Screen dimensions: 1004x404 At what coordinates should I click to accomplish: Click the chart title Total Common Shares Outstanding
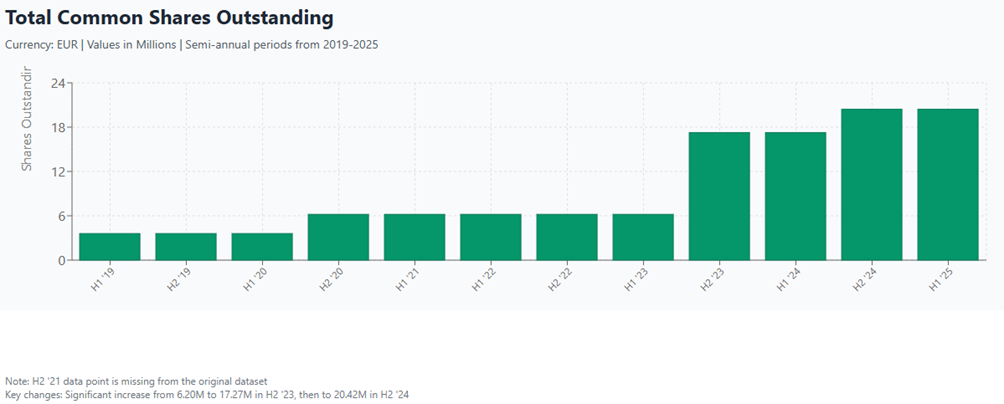pyautogui.click(x=170, y=18)
